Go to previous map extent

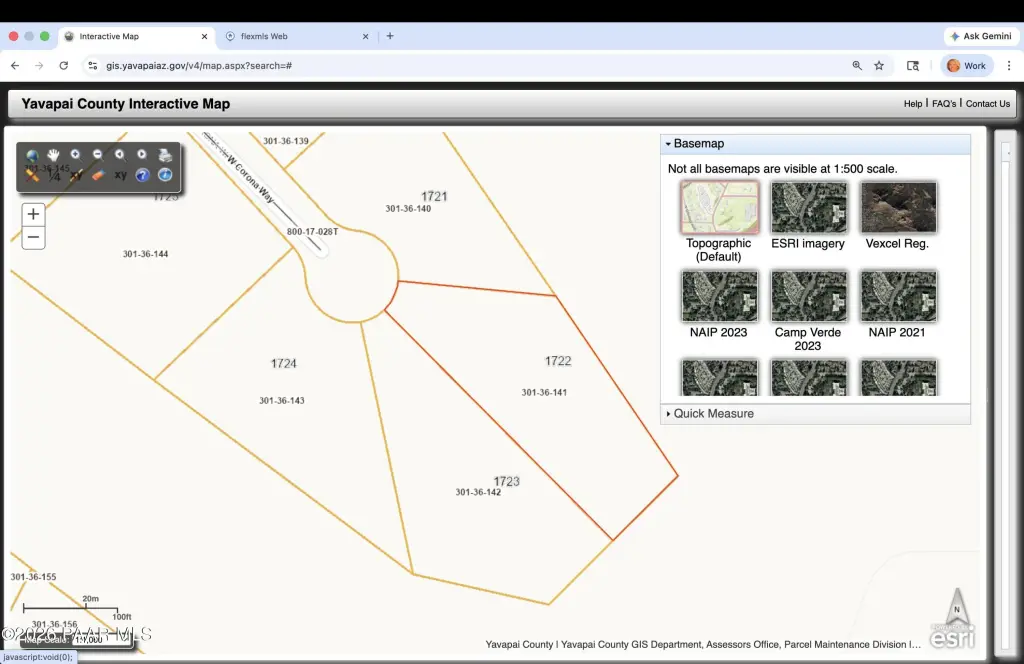pyautogui.click(x=120, y=155)
